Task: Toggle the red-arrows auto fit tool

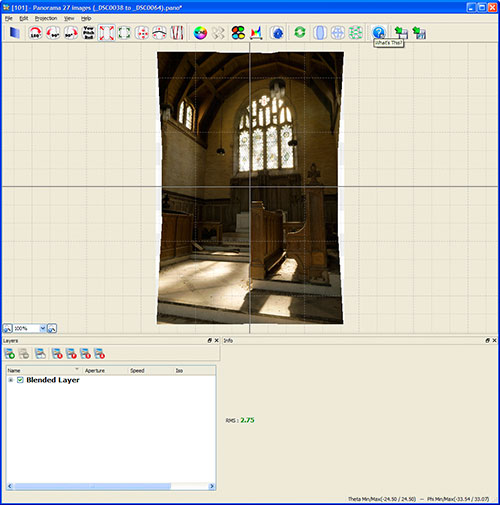Action: tap(106, 33)
